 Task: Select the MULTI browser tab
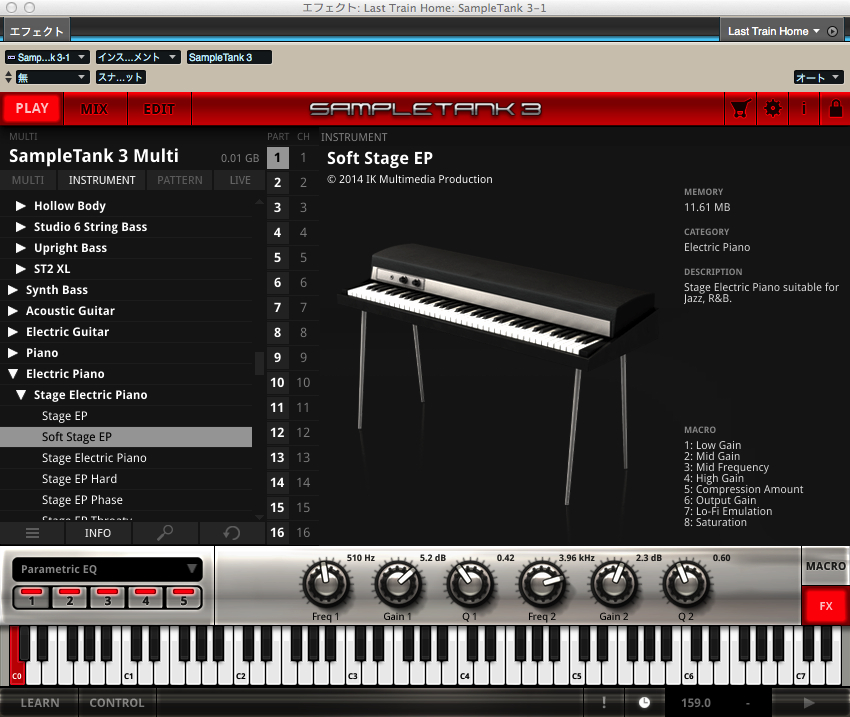[x=28, y=180]
